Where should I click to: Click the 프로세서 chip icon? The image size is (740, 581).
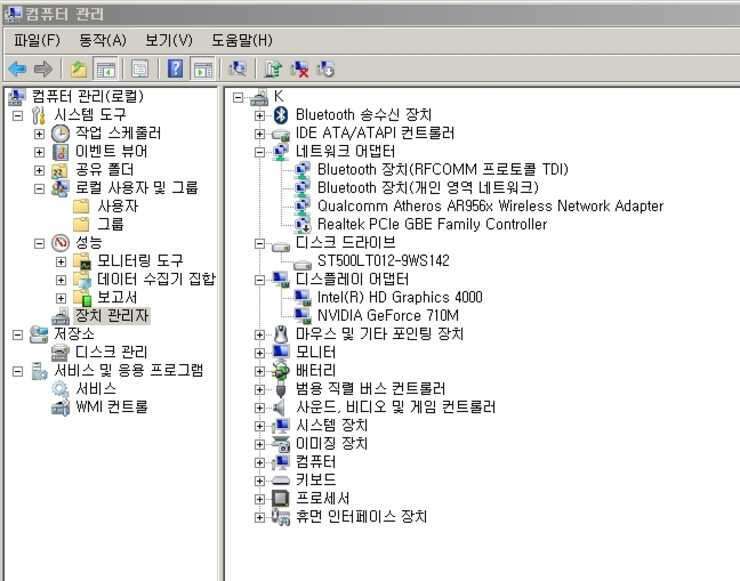(x=281, y=498)
